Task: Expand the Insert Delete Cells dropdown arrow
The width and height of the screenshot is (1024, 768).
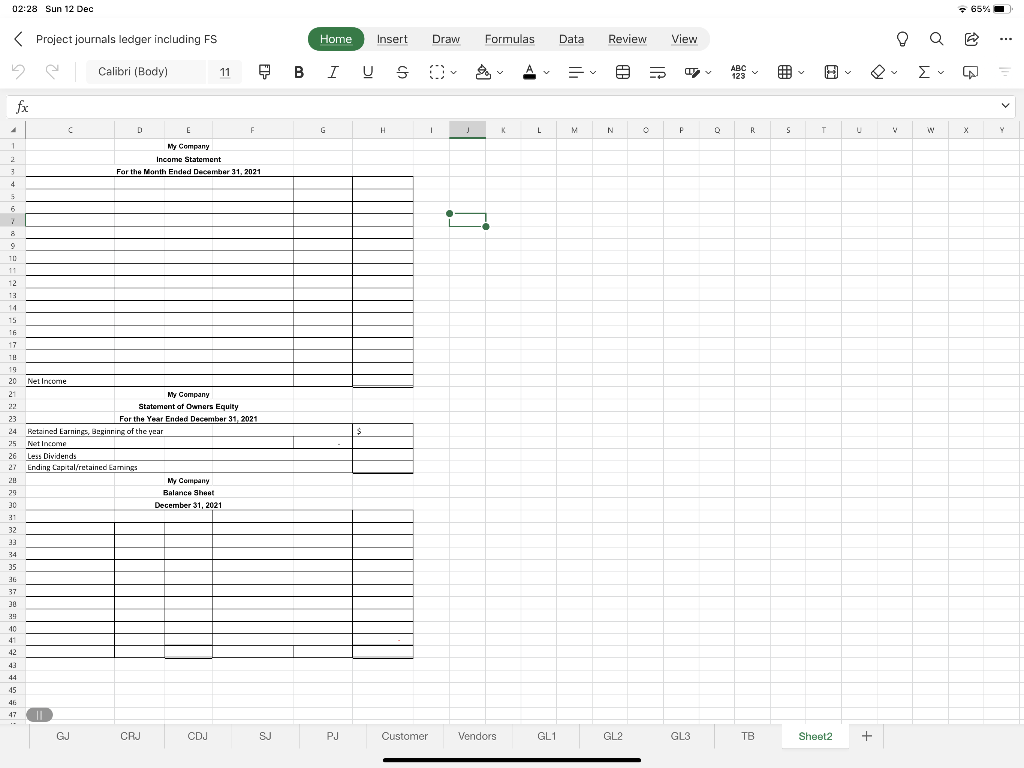Action: [801, 72]
